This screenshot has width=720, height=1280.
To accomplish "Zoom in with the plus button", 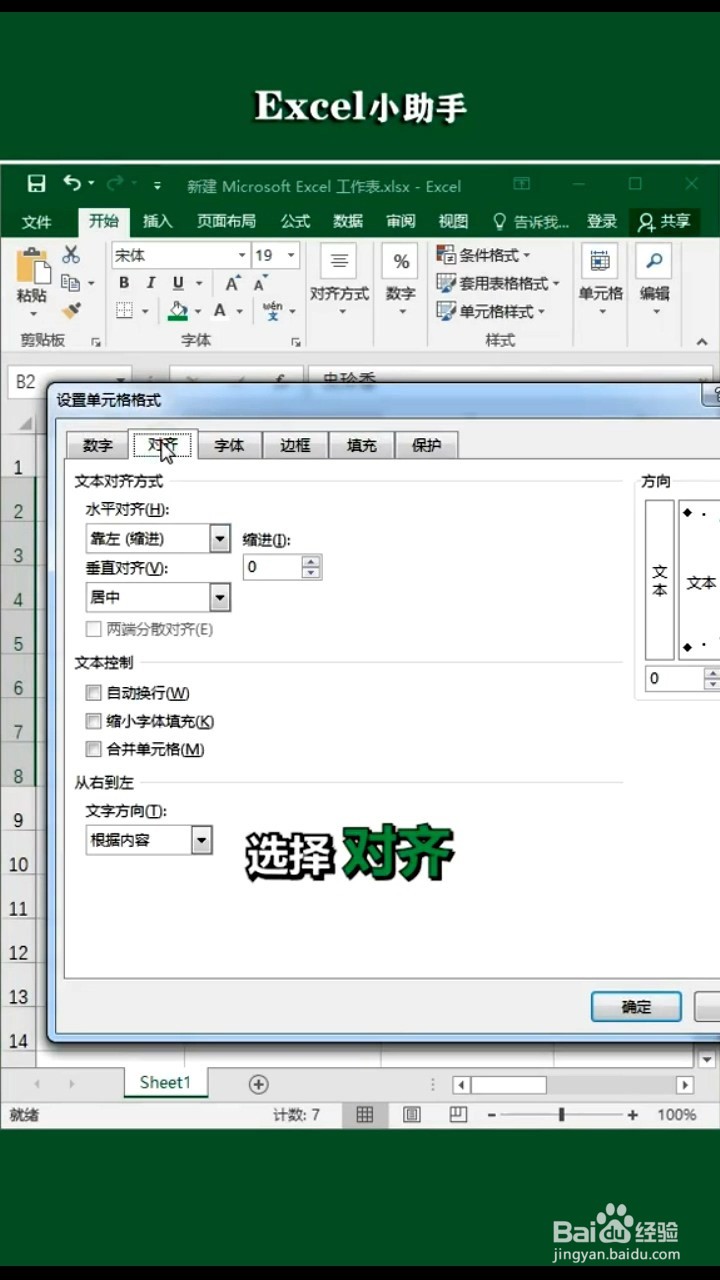I will pos(633,1114).
